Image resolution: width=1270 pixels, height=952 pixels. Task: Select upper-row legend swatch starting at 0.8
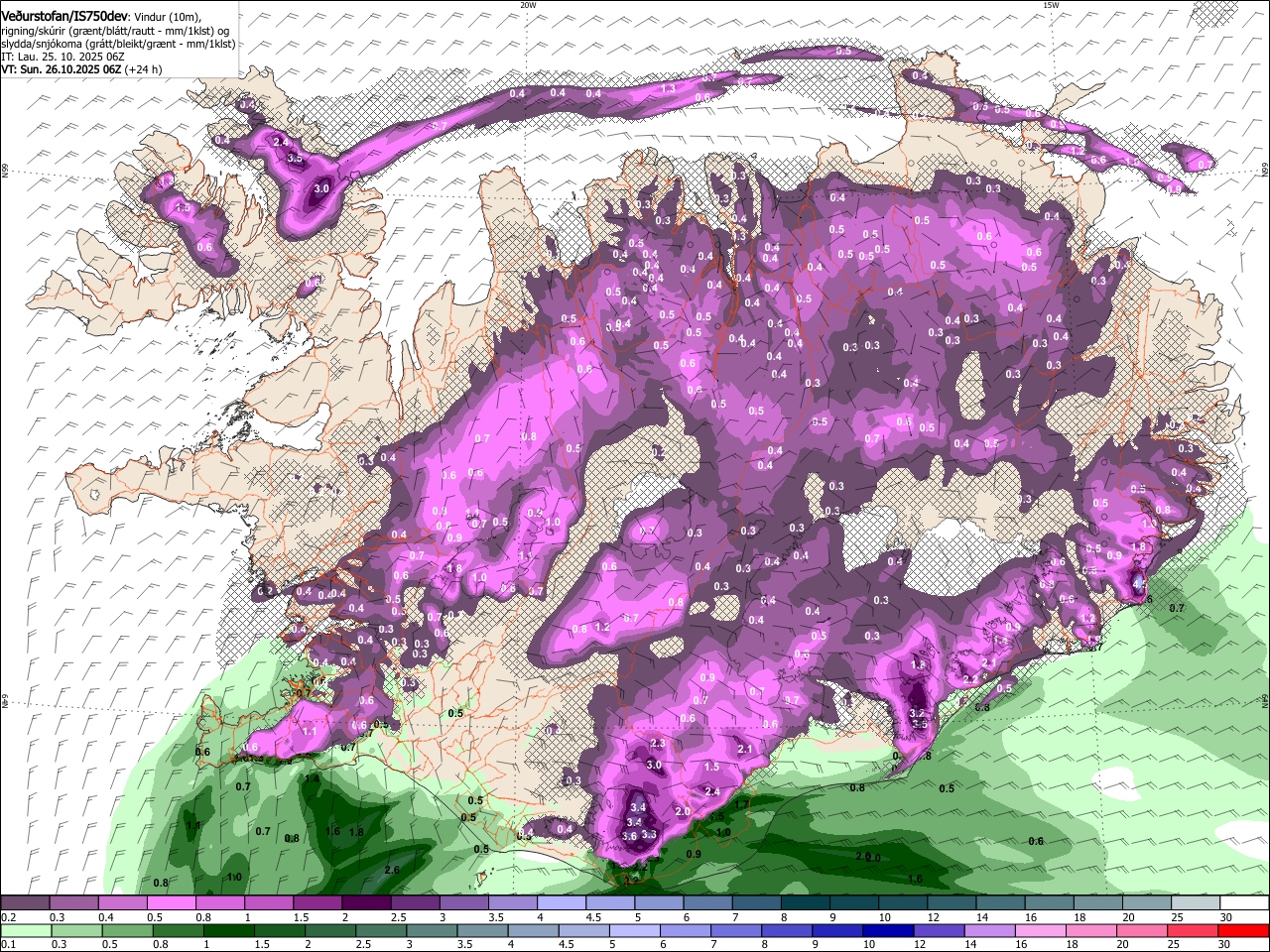pyautogui.click(x=219, y=903)
